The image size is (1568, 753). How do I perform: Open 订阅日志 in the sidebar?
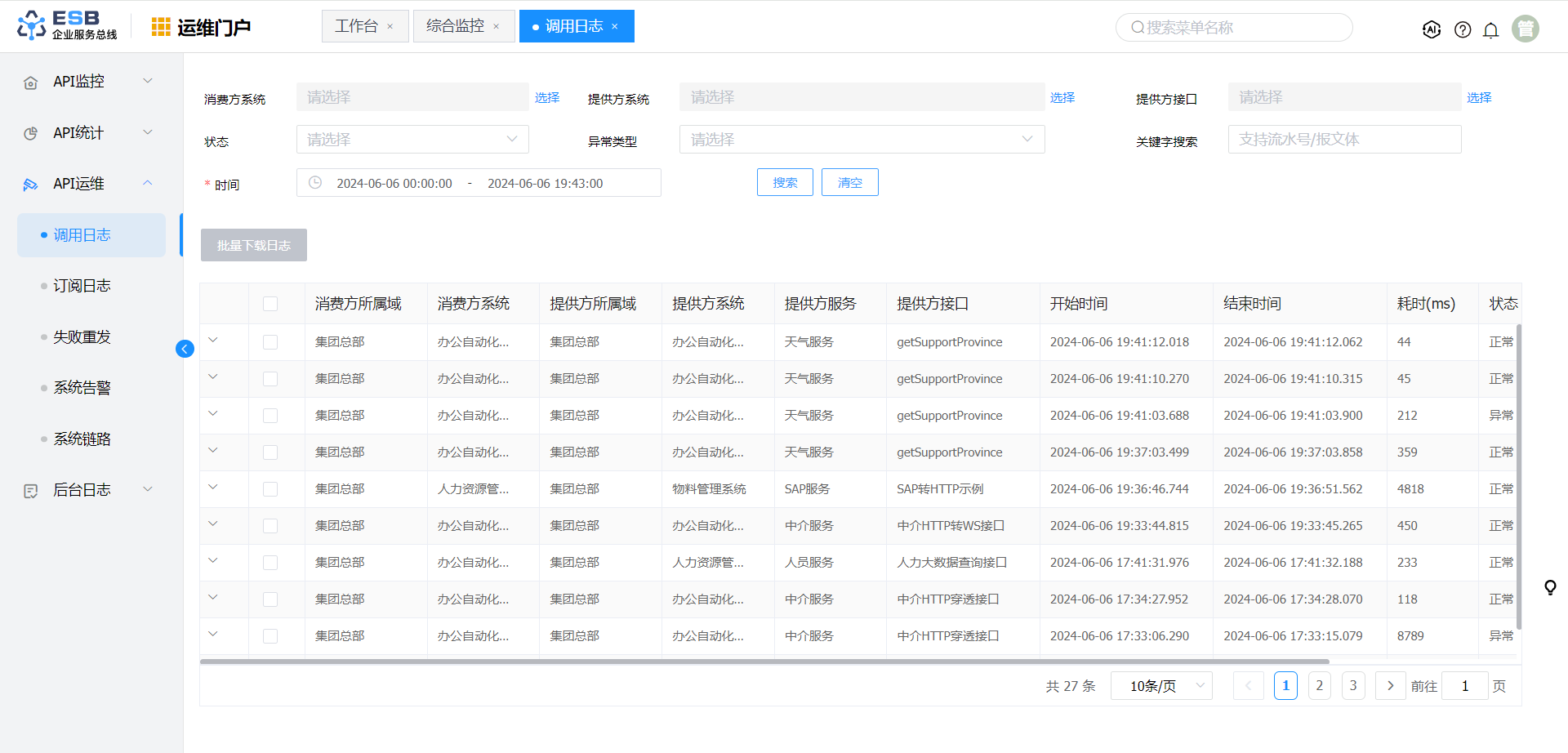click(82, 286)
